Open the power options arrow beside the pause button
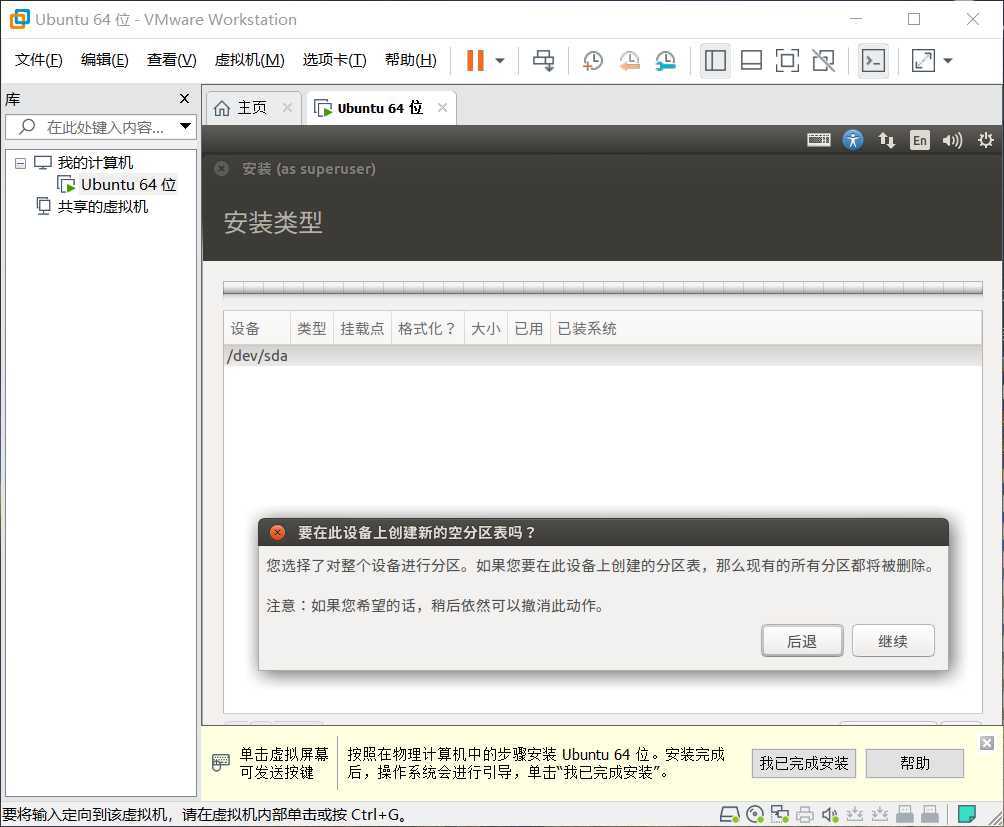 500,61
